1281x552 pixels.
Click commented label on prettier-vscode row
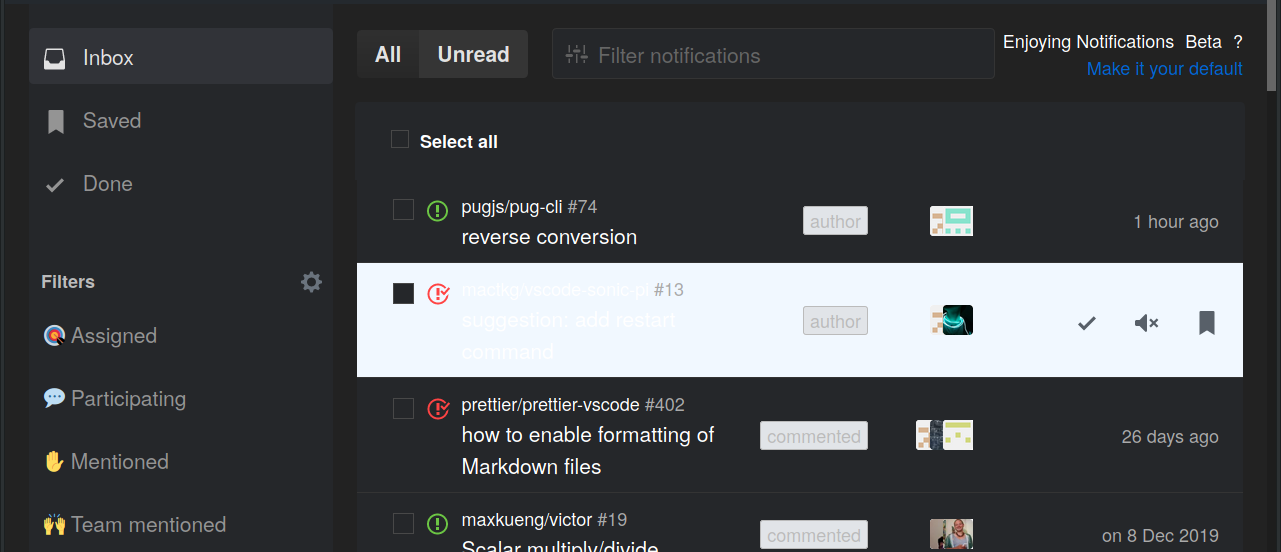pos(814,436)
